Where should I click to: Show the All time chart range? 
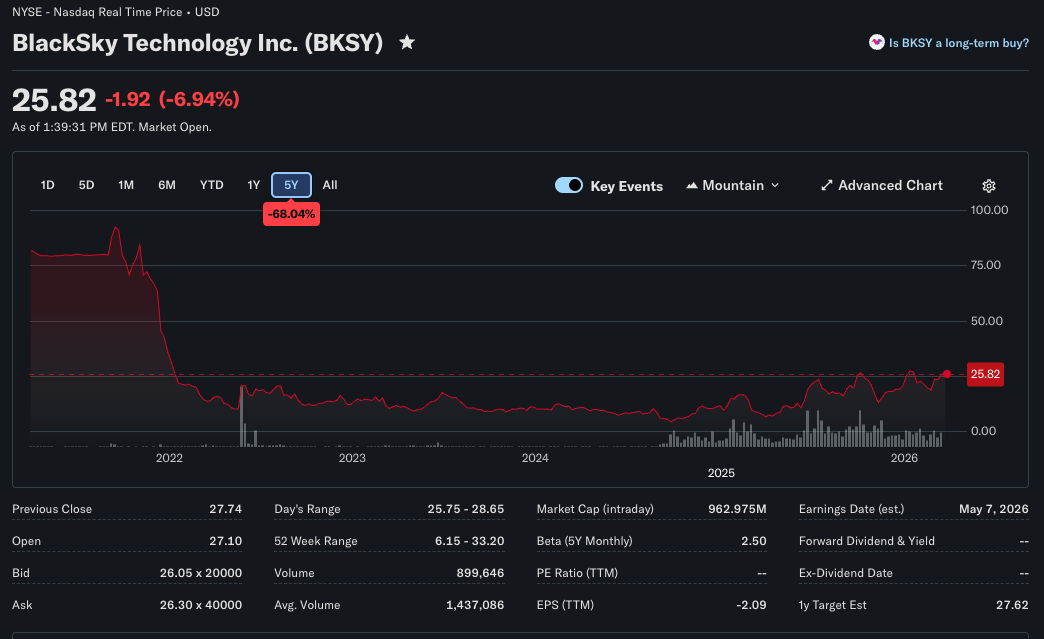pyautogui.click(x=330, y=185)
